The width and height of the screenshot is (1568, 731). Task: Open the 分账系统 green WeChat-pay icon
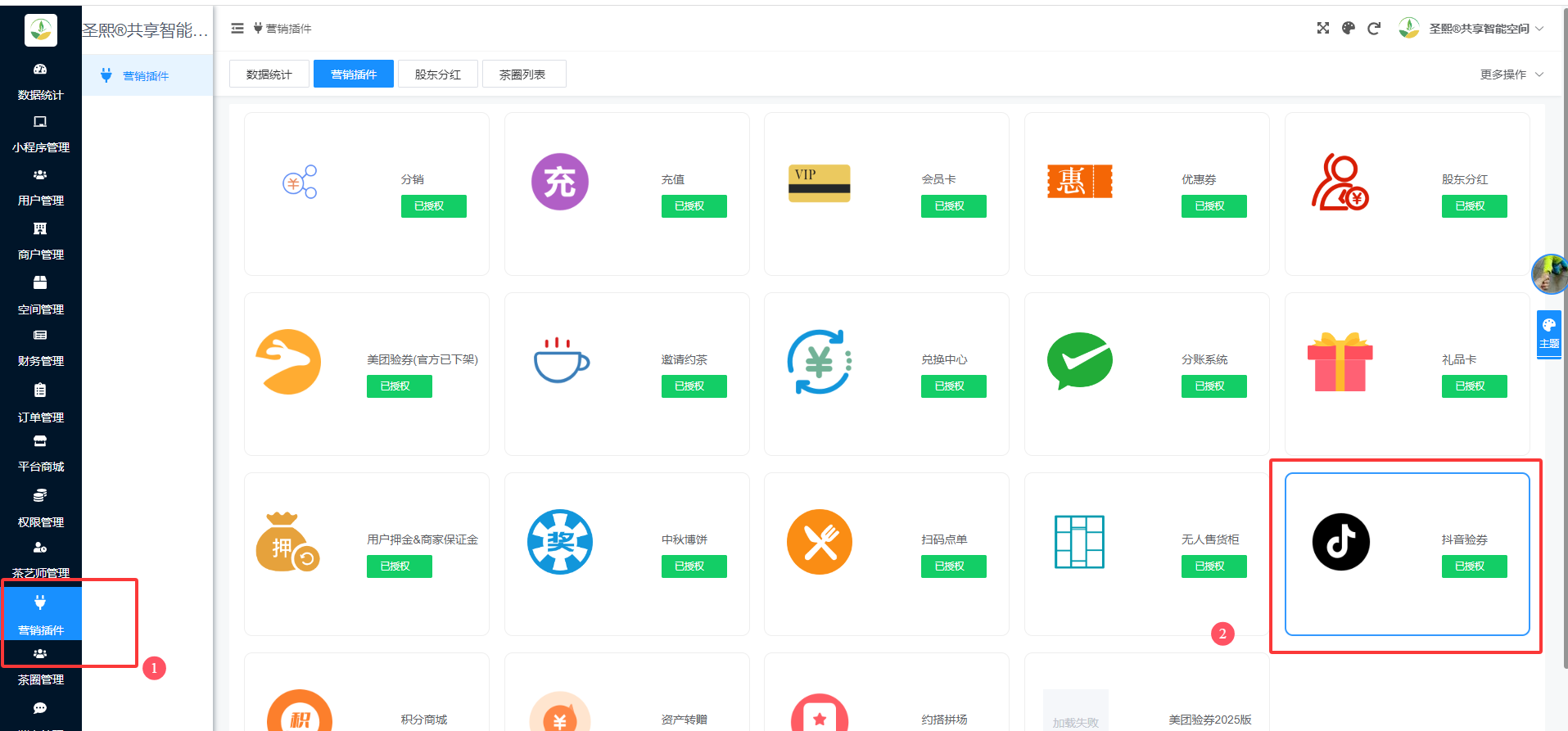point(1080,361)
